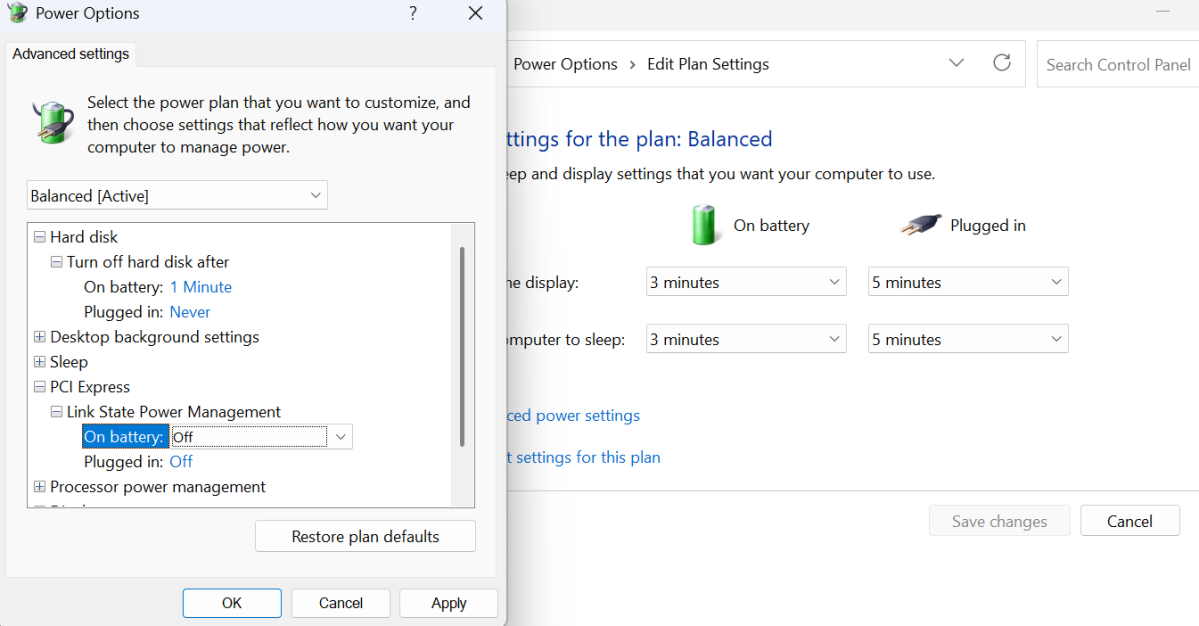This screenshot has width=1199, height=626.
Task: Click the power plan battery plug icon
Action: click(x=53, y=124)
